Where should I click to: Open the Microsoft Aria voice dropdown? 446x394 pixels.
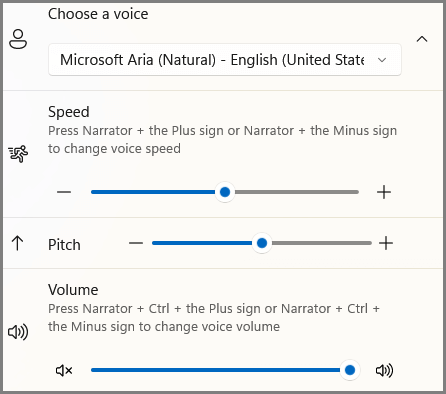(225, 60)
